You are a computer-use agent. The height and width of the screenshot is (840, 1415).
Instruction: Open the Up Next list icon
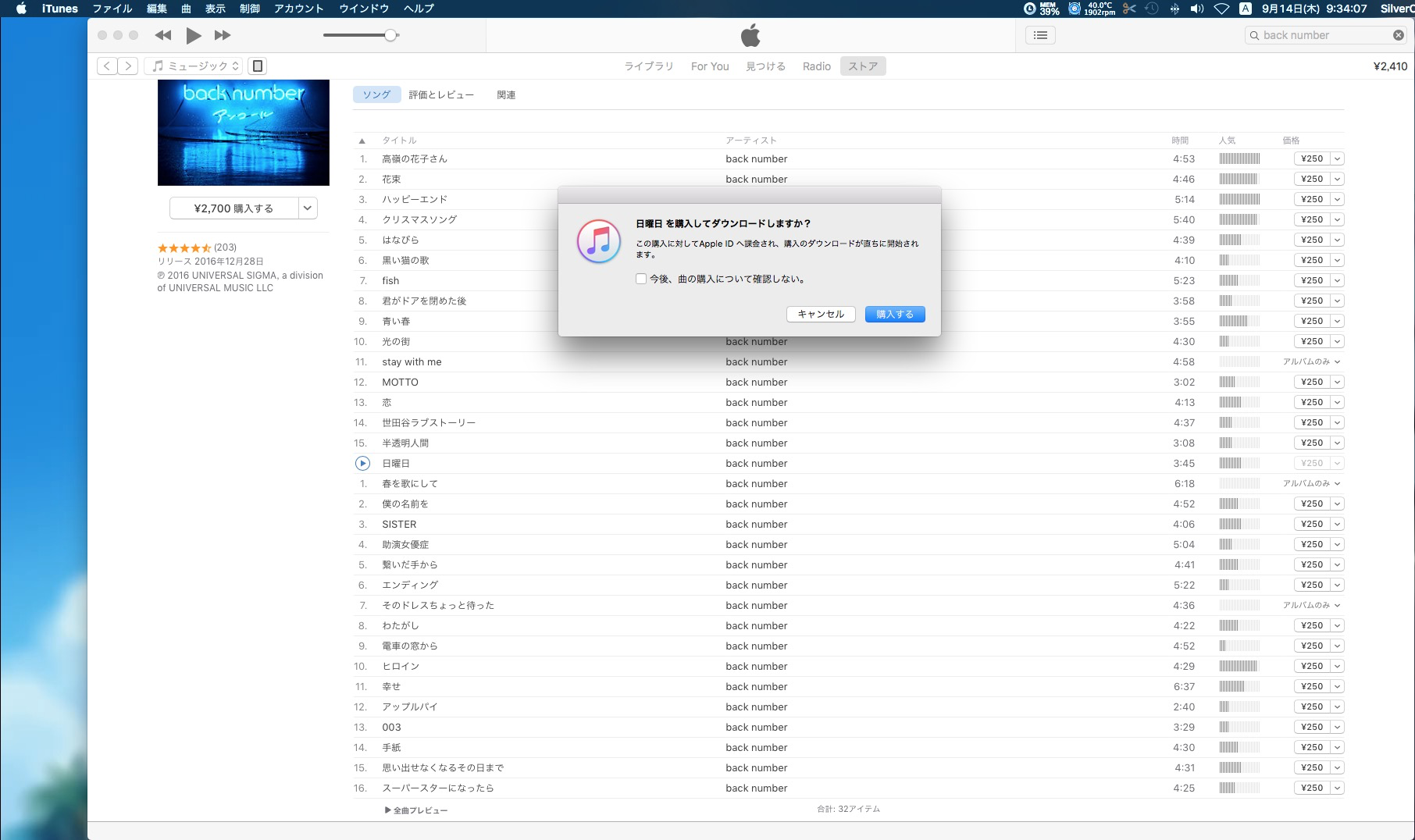coord(1040,35)
